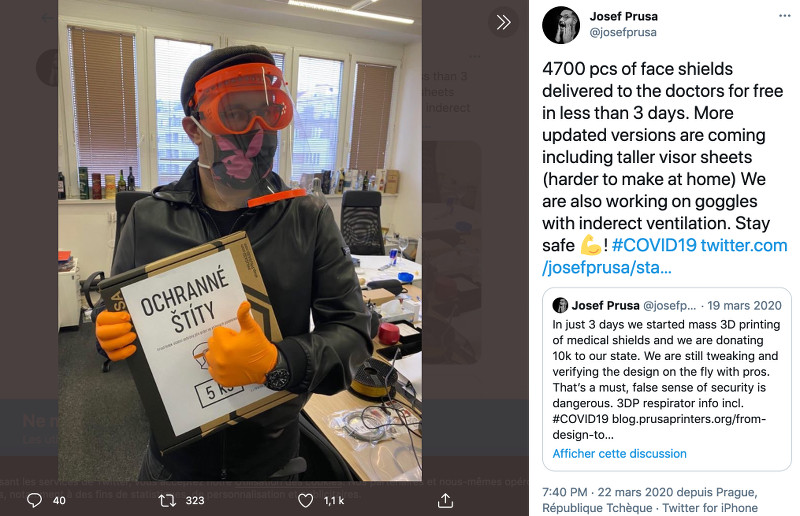
Task: Open the 7:40 PM timestamp
Action: point(564,492)
